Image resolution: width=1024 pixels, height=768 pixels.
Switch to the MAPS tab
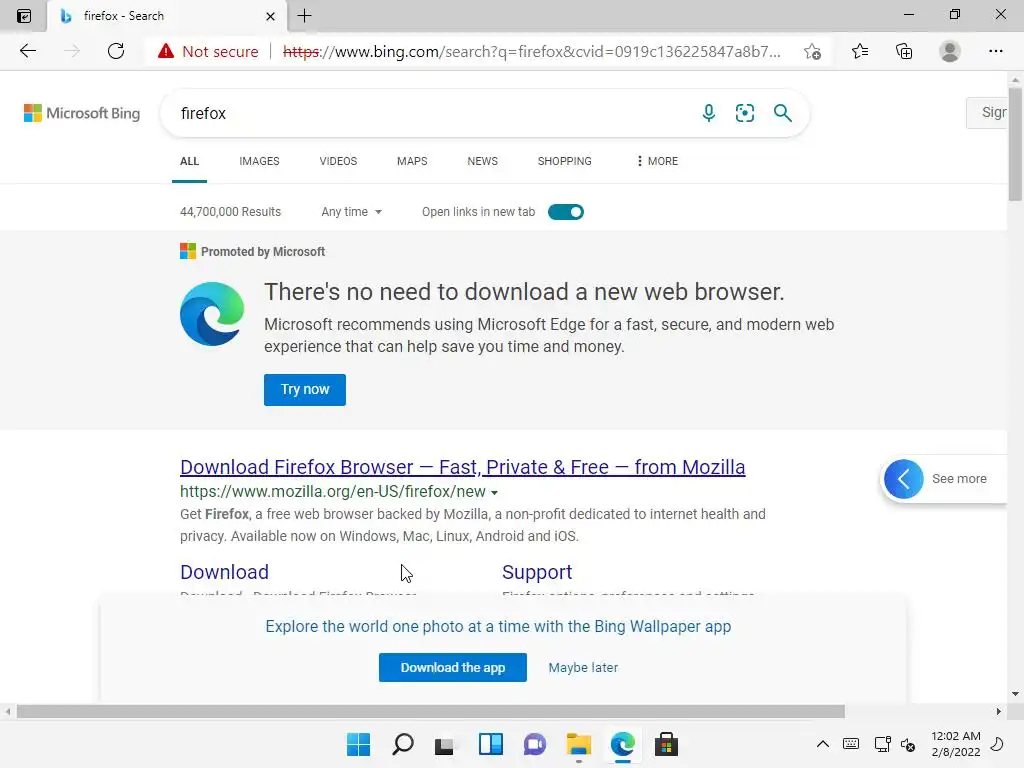coord(412,161)
